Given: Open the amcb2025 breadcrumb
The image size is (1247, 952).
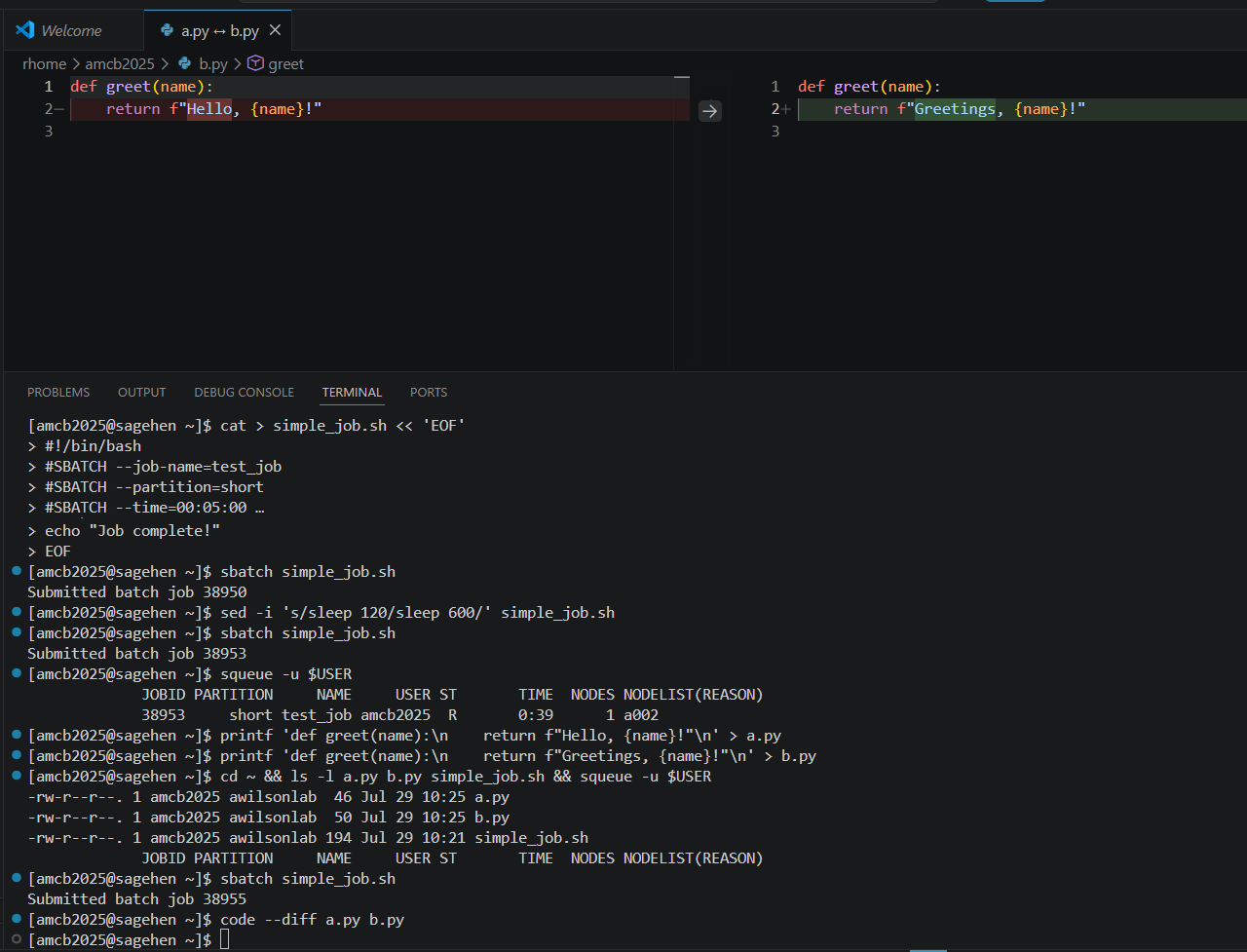Looking at the screenshot, I should pos(120,64).
